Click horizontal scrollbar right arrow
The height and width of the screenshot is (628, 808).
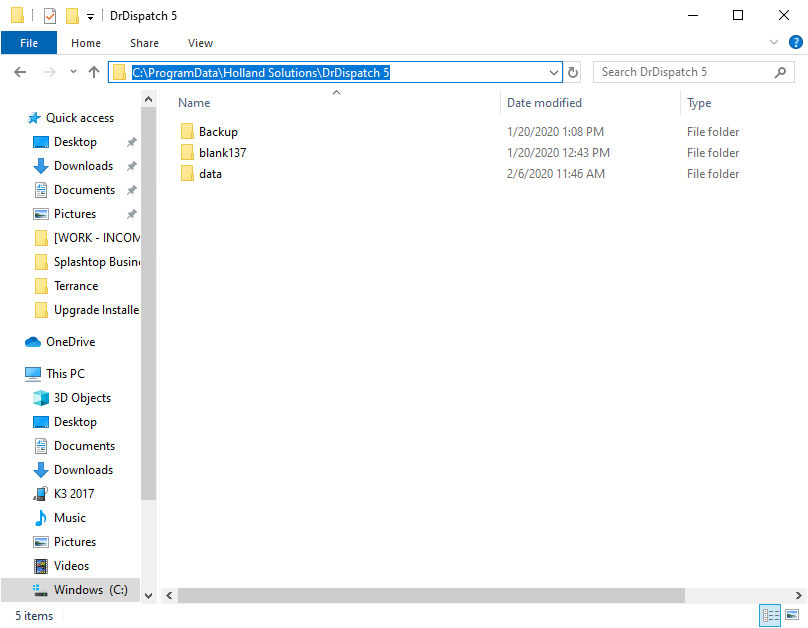pos(798,596)
